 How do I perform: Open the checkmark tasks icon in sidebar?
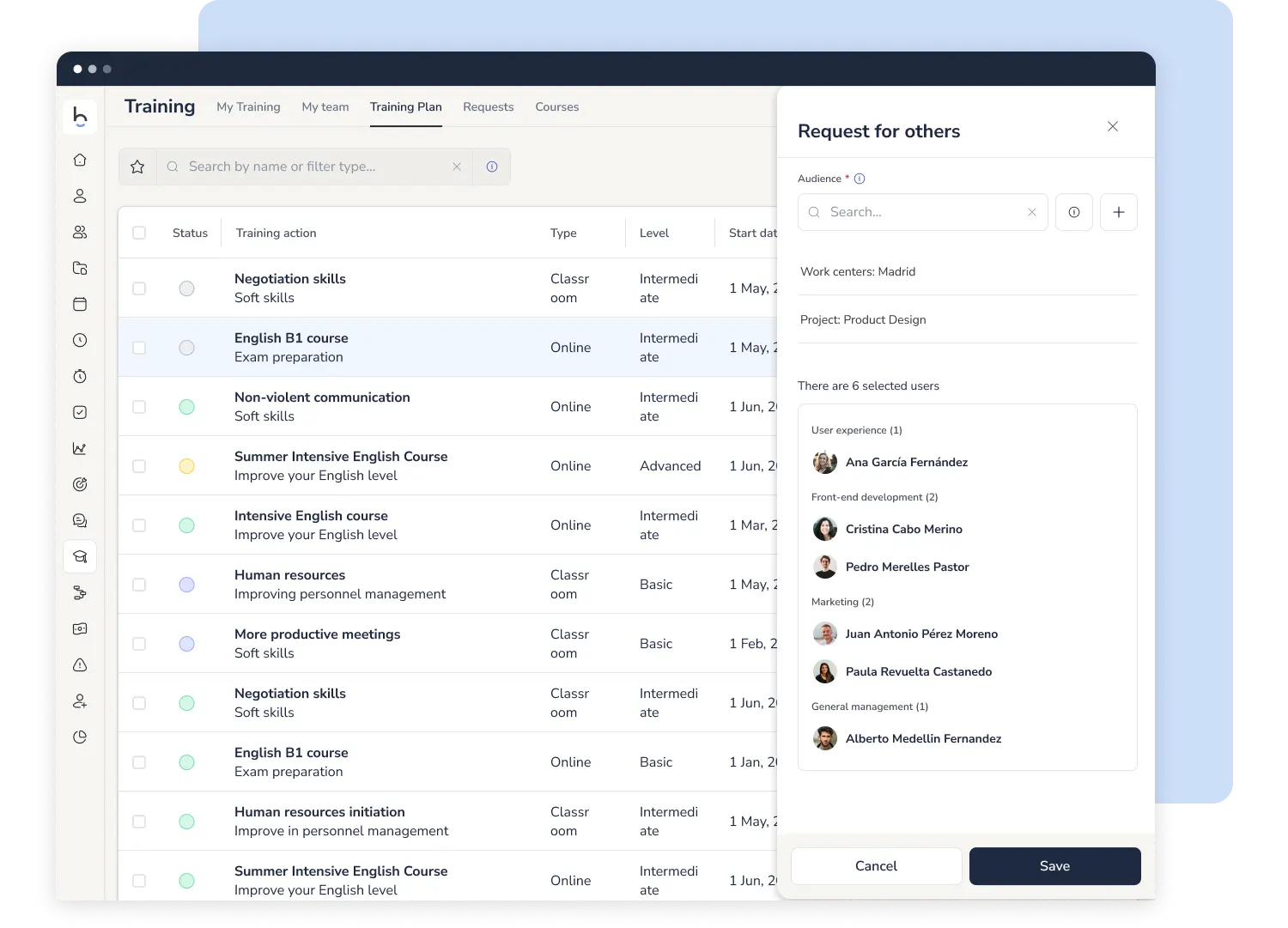point(80,412)
